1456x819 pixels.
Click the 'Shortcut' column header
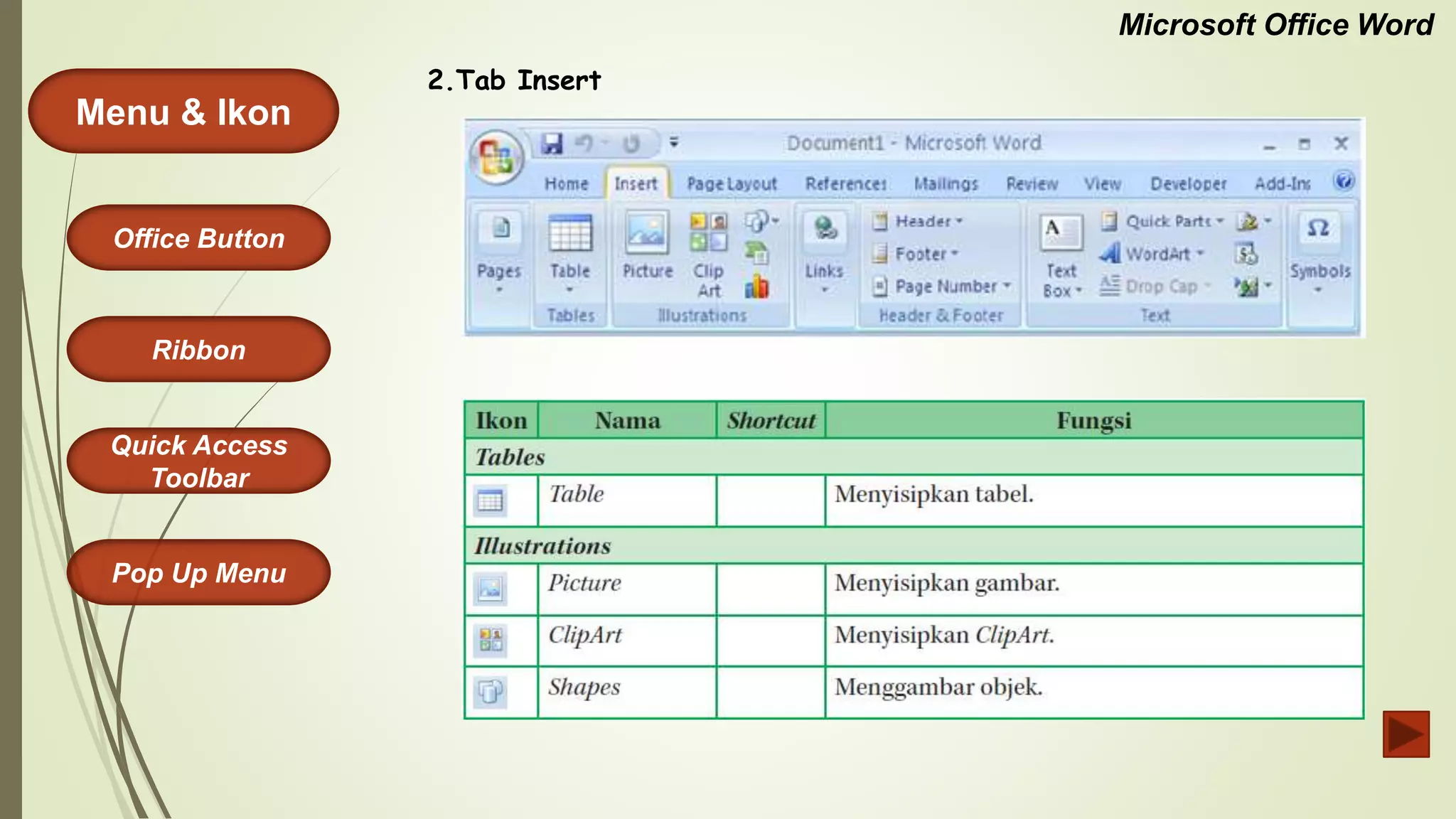click(771, 420)
